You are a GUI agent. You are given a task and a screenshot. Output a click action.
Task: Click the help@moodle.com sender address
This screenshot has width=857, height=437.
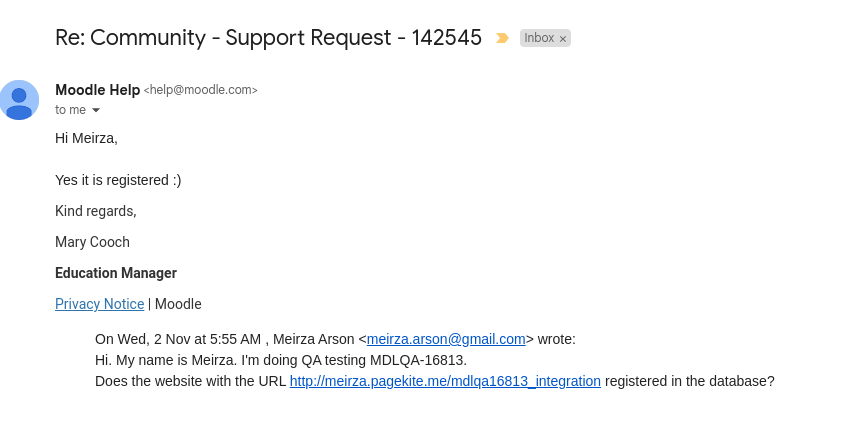[201, 90]
